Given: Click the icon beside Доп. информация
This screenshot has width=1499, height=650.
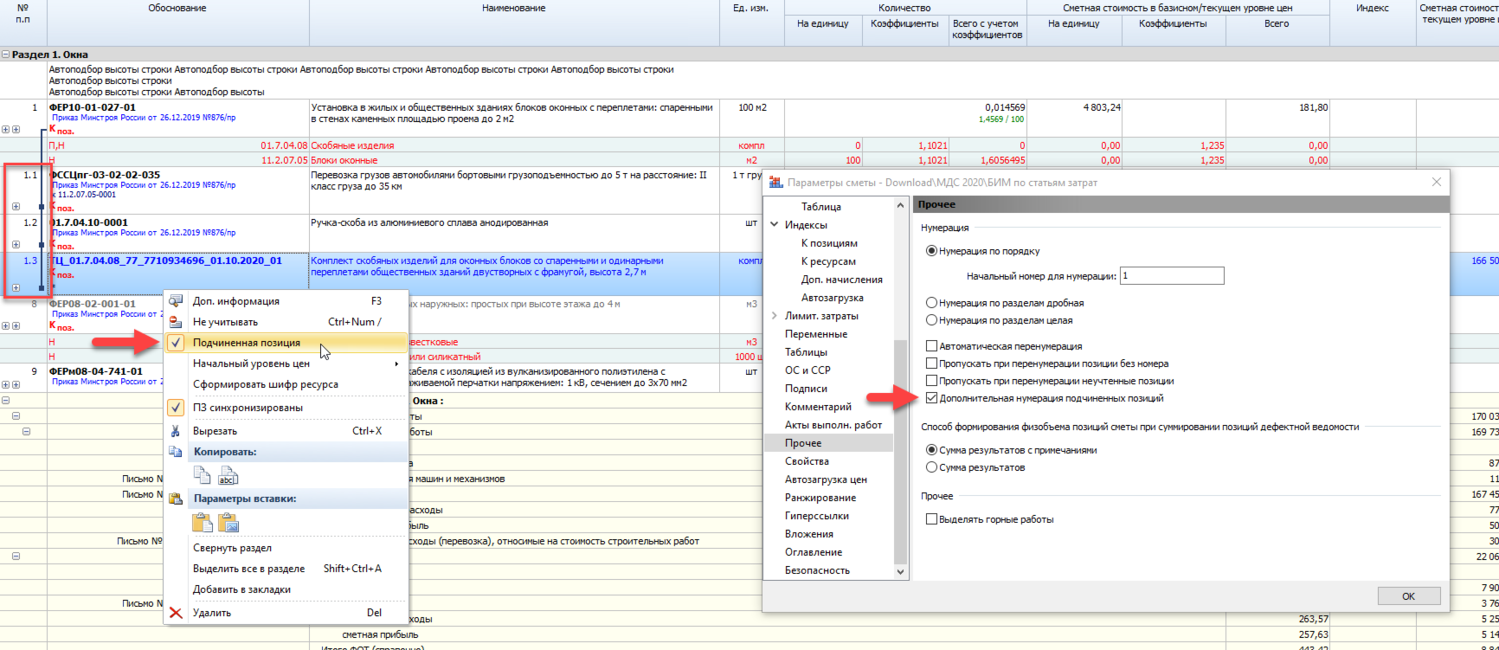Looking at the screenshot, I should point(176,301).
